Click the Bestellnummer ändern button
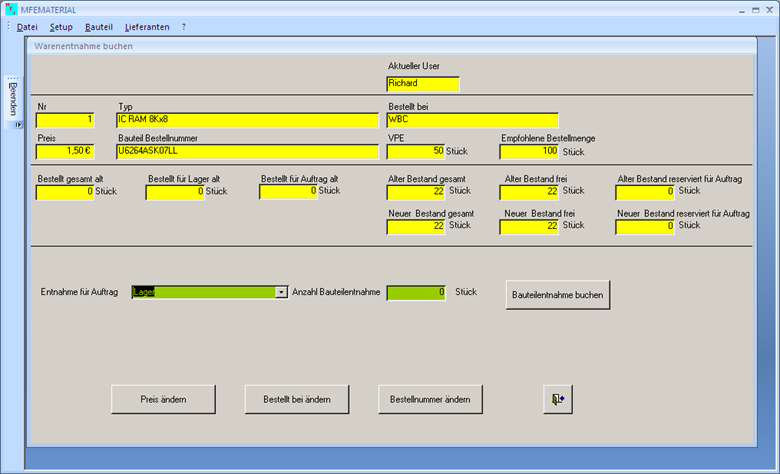 coord(430,399)
